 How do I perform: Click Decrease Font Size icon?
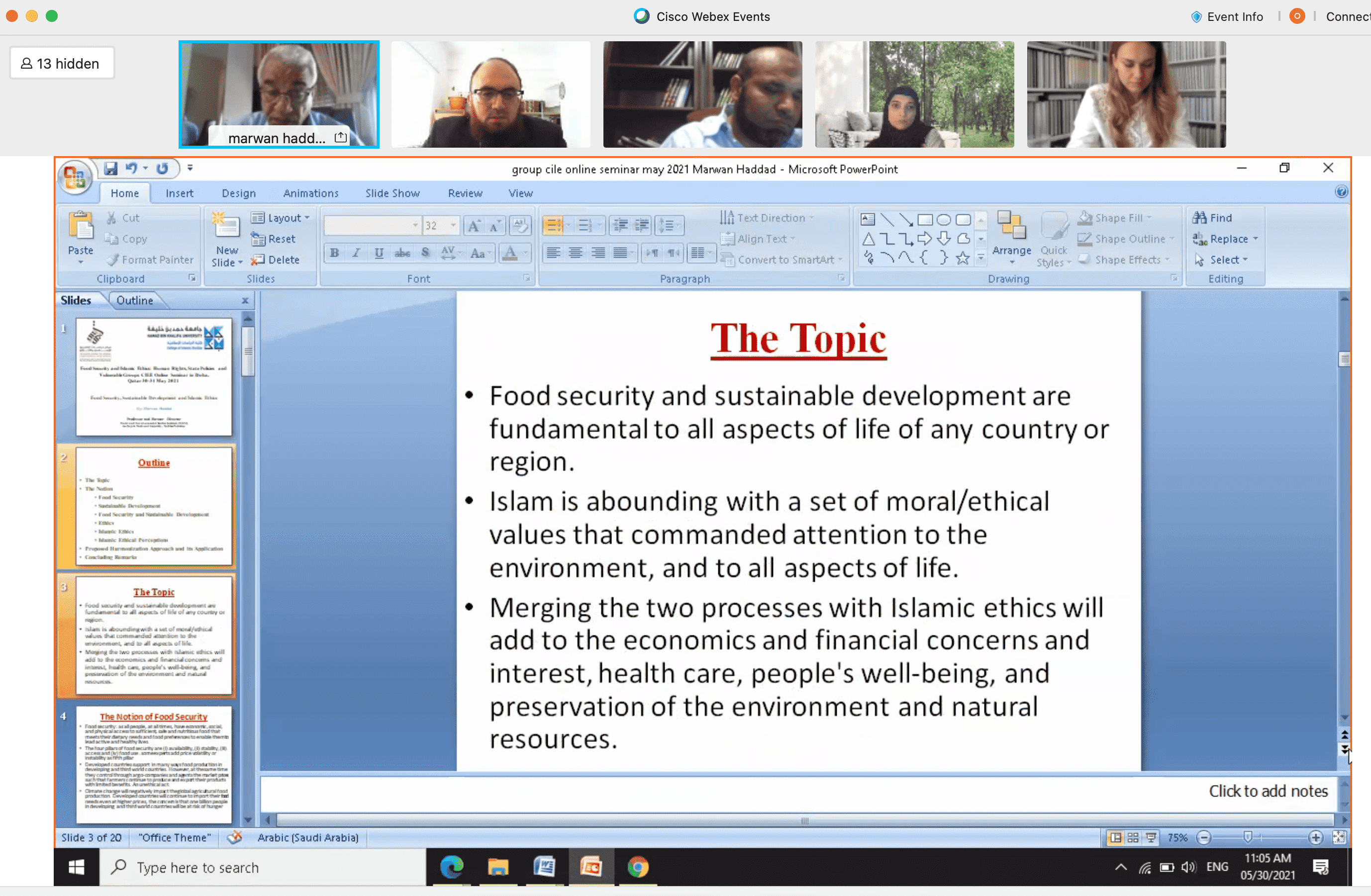(495, 225)
